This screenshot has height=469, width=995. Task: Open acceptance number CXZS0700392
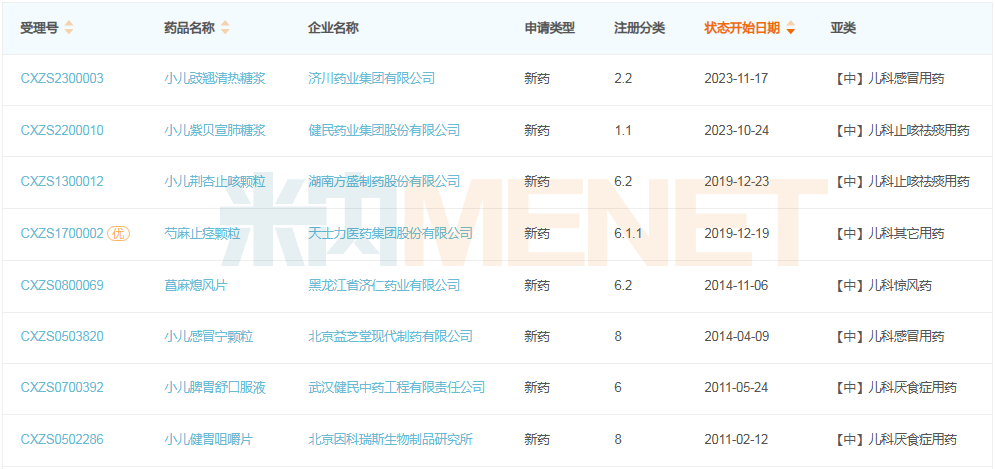(62, 387)
